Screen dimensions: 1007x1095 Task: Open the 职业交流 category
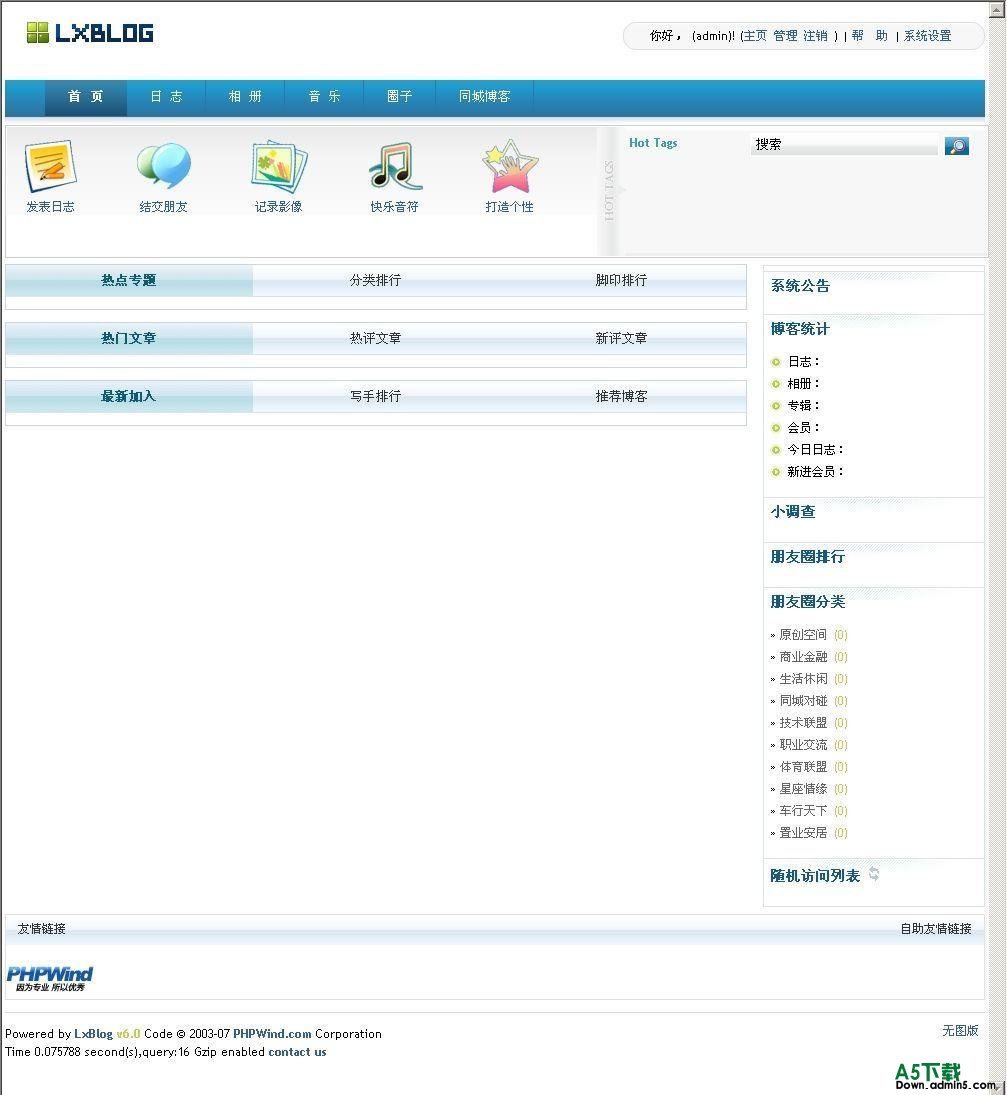[803, 745]
